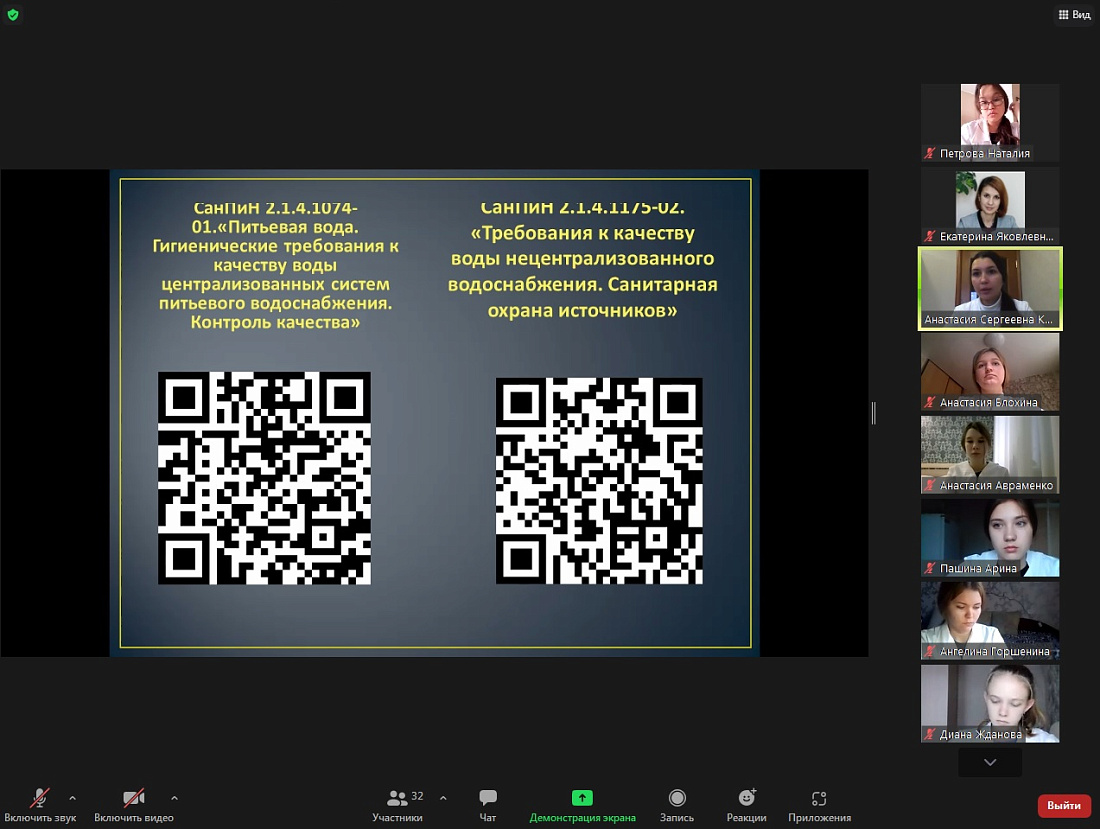Image resolution: width=1100 pixels, height=829 pixels.
Task: Open the Вид view layout menu
Action: [x=1075, y=15]
